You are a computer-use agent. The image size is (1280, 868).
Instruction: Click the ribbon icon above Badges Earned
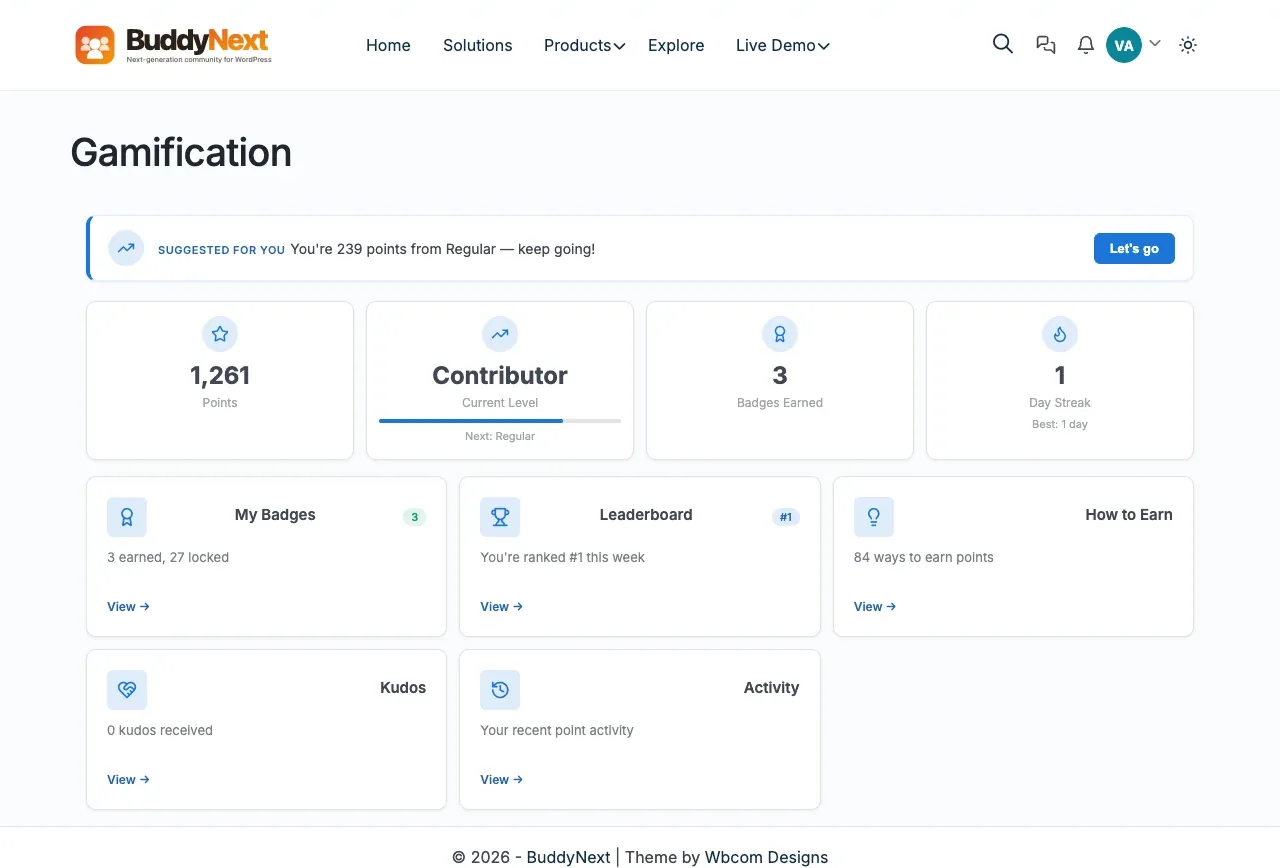[x=780, y=334]
